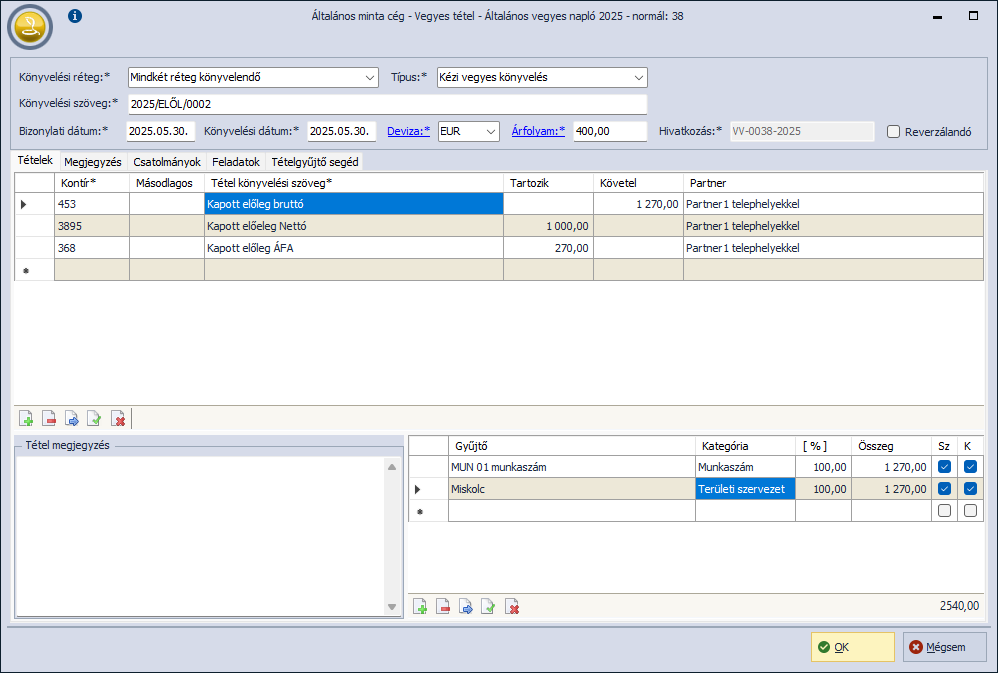Click the blue arrow icon under Tételek grid
This screenshot has width=998, height=673.
click(72, 418)
